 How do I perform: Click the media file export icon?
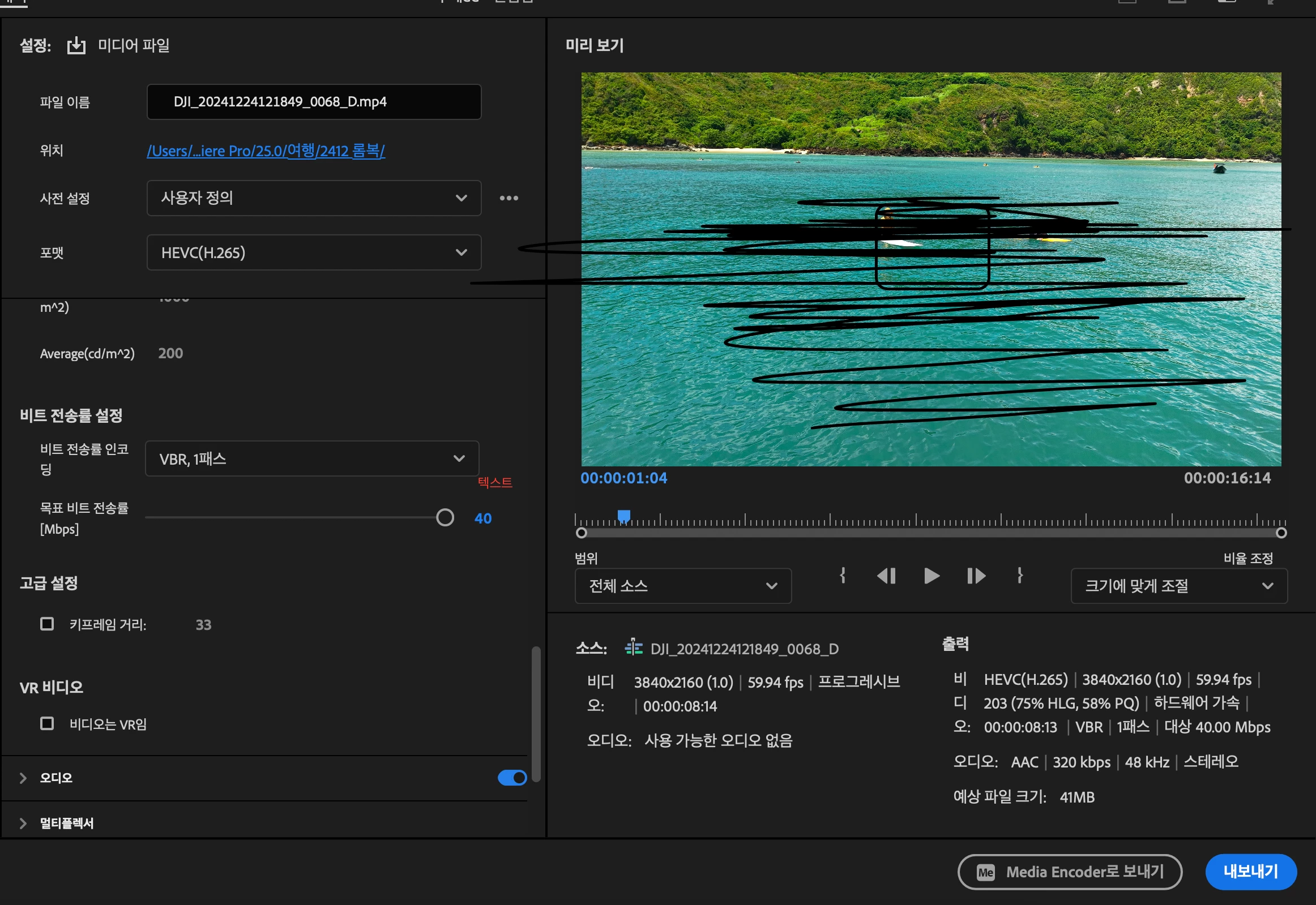point(76,45)
